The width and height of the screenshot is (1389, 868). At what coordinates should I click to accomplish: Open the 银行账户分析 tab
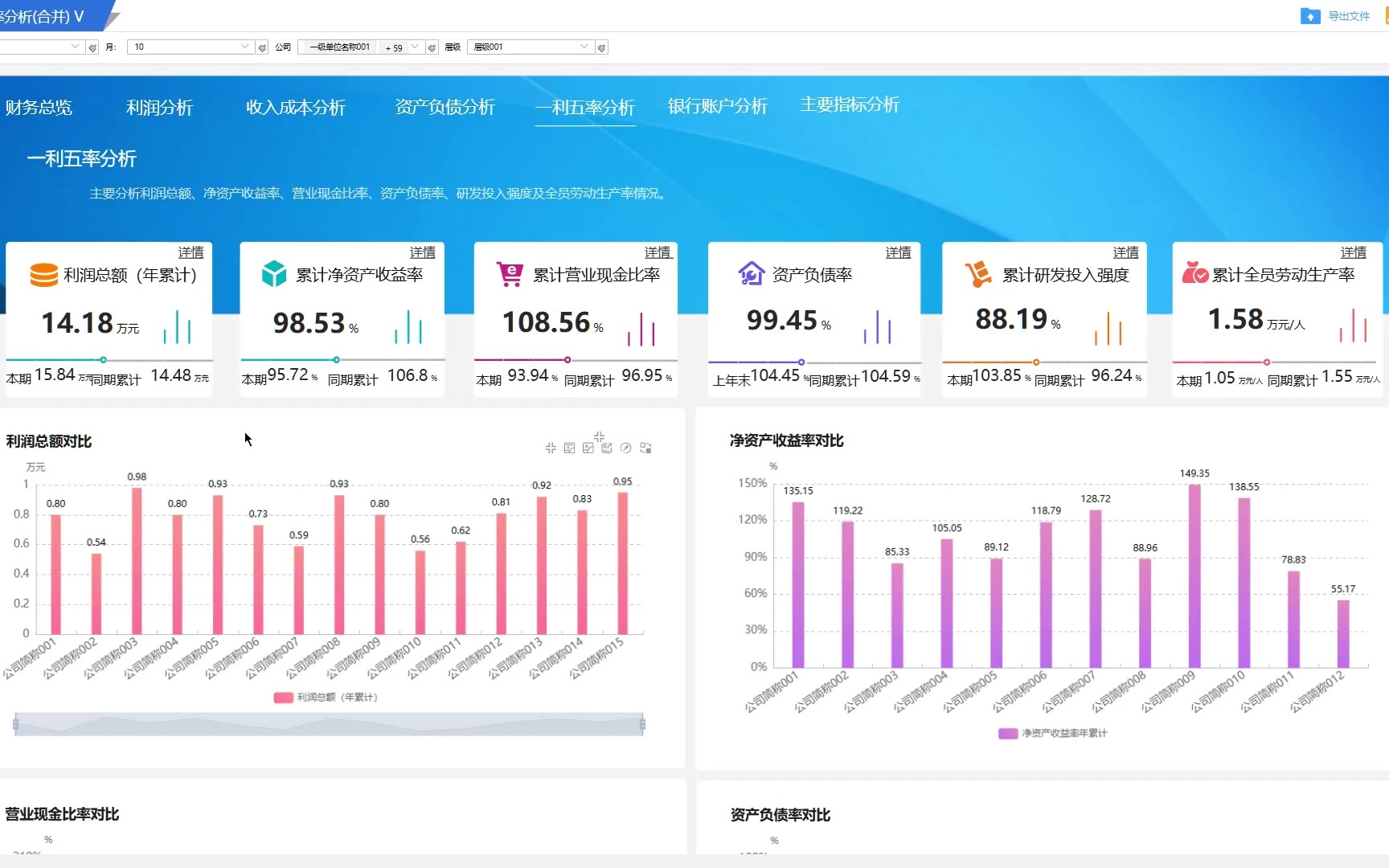(717, 106)
